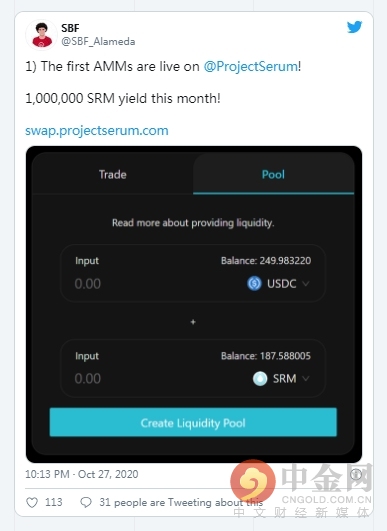This screenshot has height=531, width=387.
Task: Open SBF's profile avatar
Action: [41, 35]
